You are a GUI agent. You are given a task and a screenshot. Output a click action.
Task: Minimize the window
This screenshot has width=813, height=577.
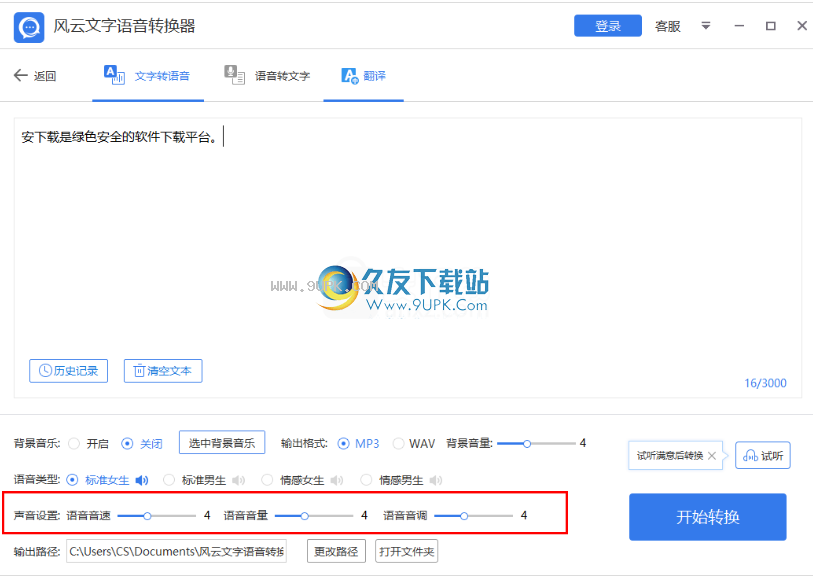pos(739,25)
